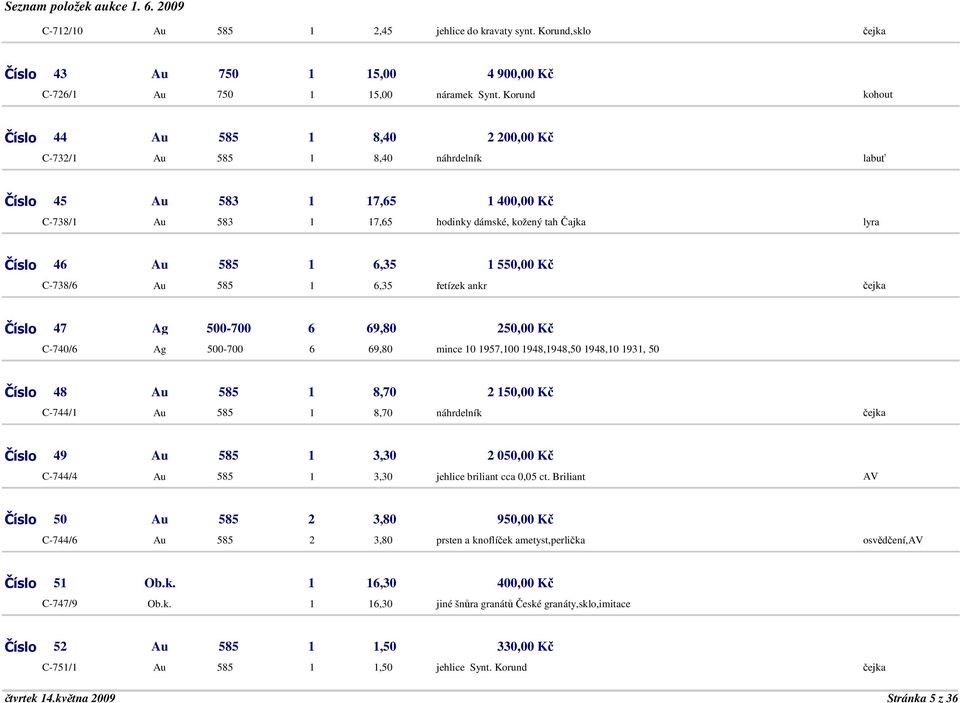960x703 pixels.
Task: Click price 1 400,00 Kč
Action: point(520,201)
